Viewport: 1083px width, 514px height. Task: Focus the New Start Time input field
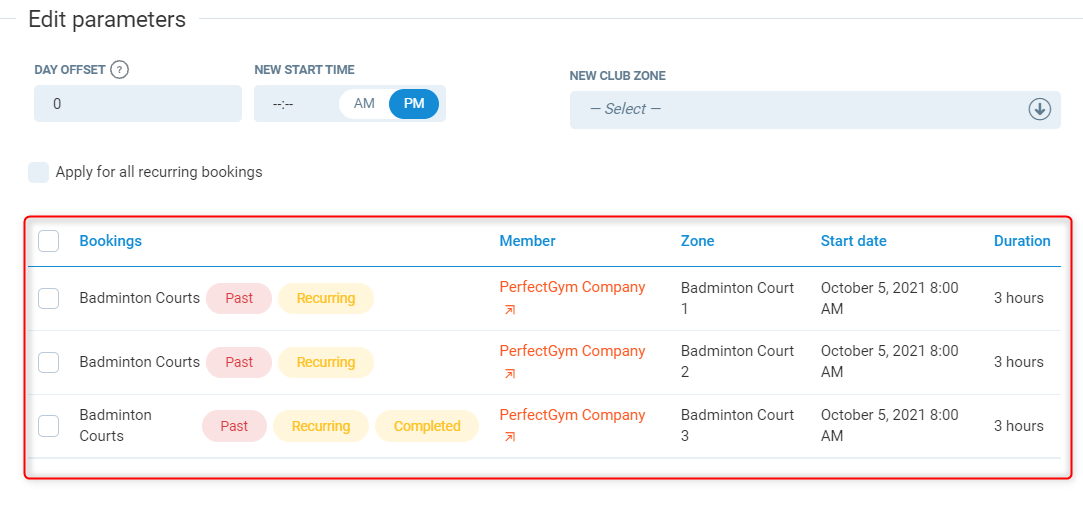tap(295, 104)
